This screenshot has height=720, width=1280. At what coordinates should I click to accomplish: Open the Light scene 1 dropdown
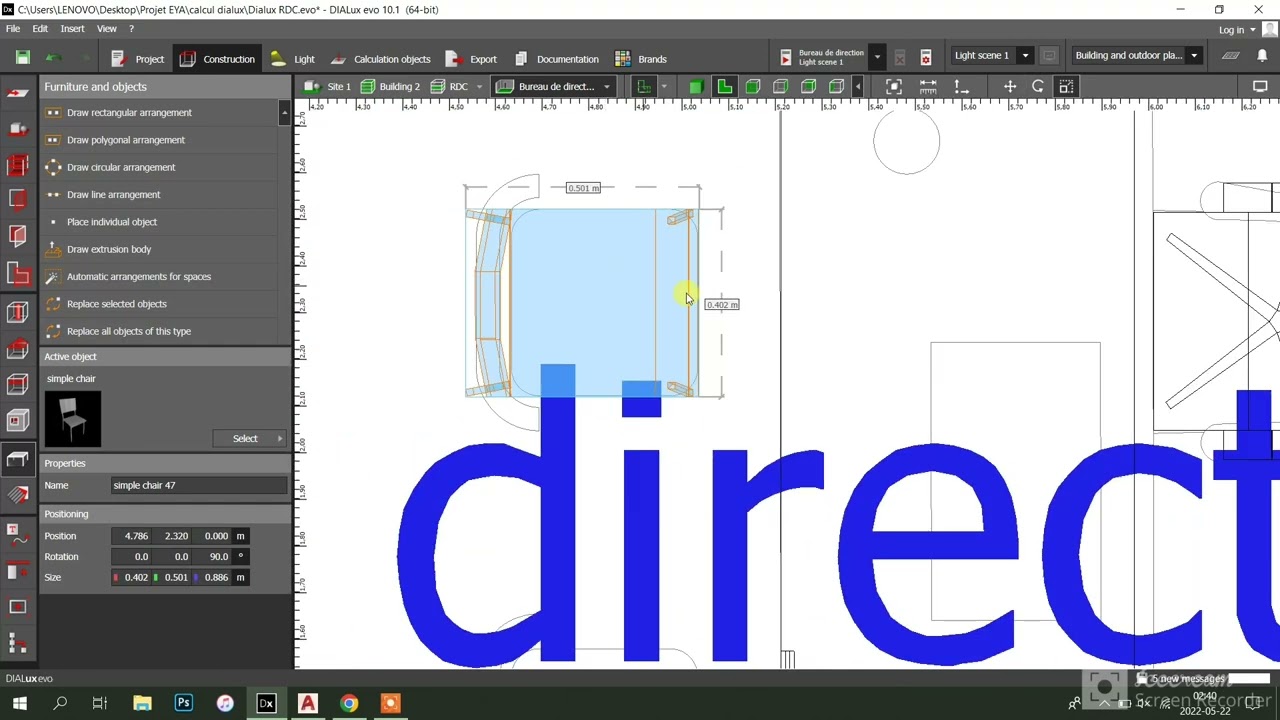[x=1025, y=56]
